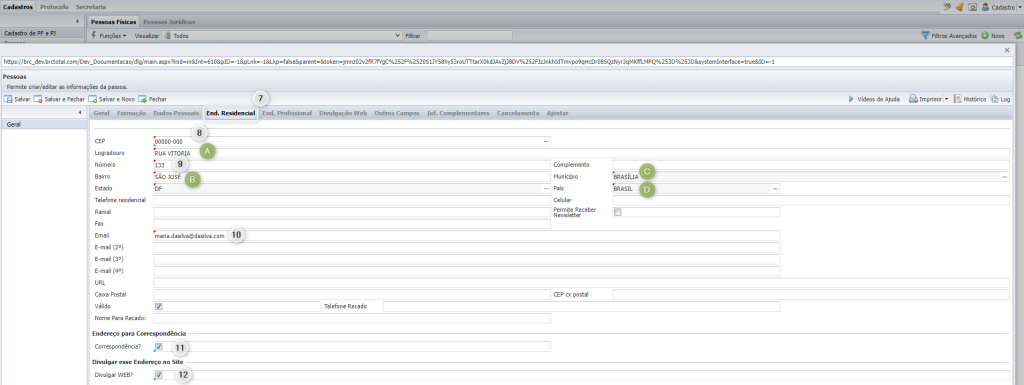Toggle the Válido checkbox
1024x385 pixels.
pyautogui.click(x=159, y=306)
